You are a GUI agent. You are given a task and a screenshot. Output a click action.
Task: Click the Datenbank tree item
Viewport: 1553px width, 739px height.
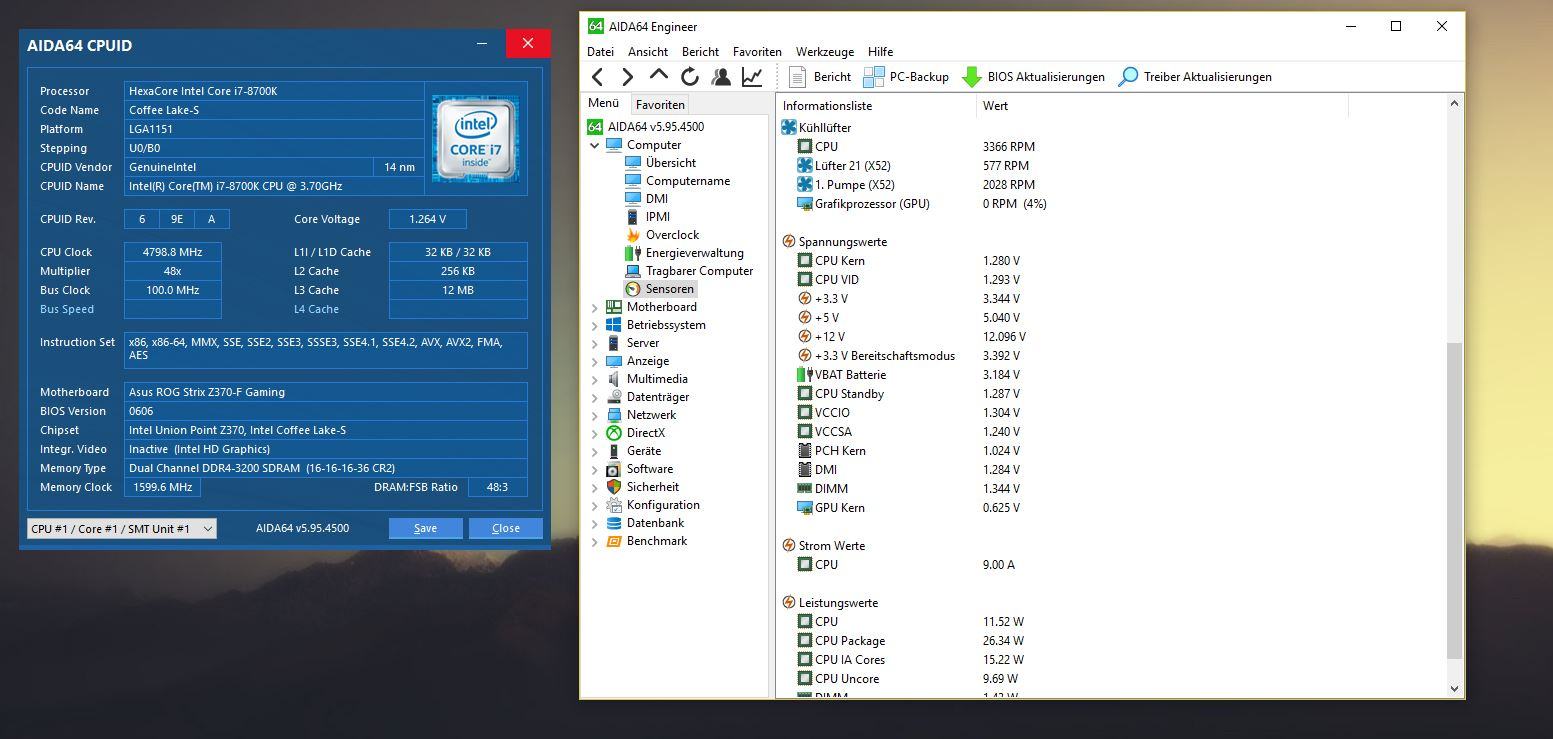point(645,523)
